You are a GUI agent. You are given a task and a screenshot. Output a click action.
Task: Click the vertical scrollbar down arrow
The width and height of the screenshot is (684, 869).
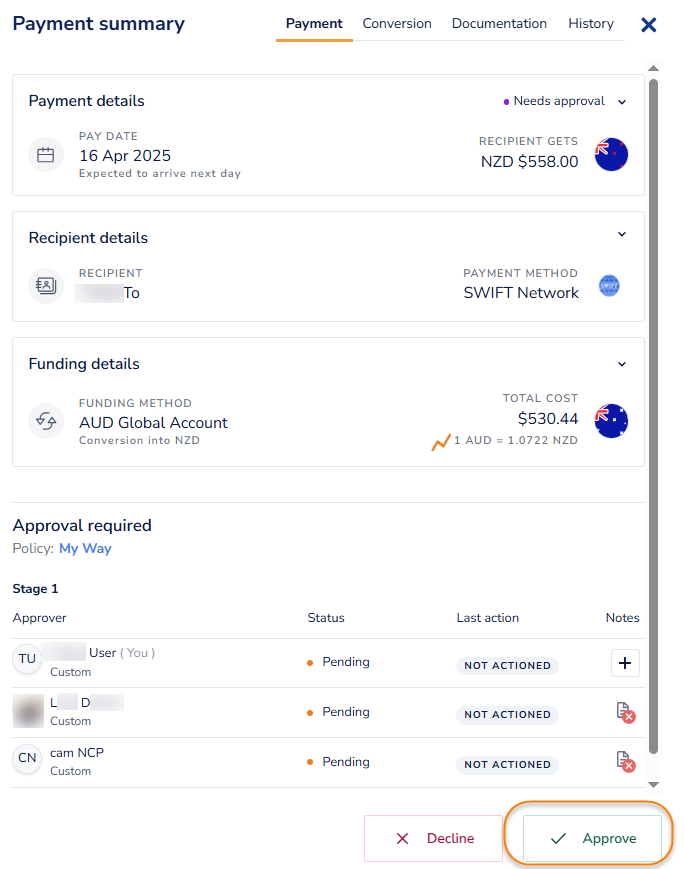[654, 785]
